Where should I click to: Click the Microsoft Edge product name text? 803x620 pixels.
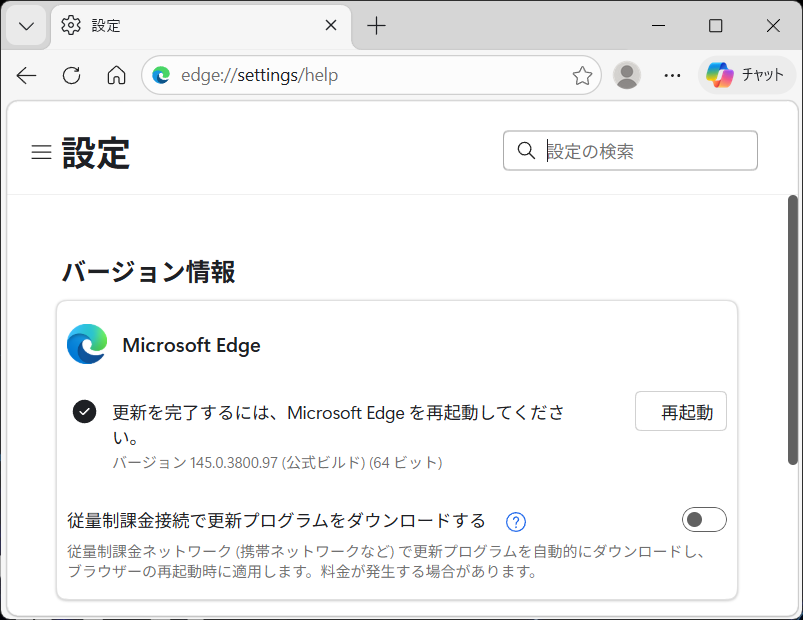click(x=191, y=345)
